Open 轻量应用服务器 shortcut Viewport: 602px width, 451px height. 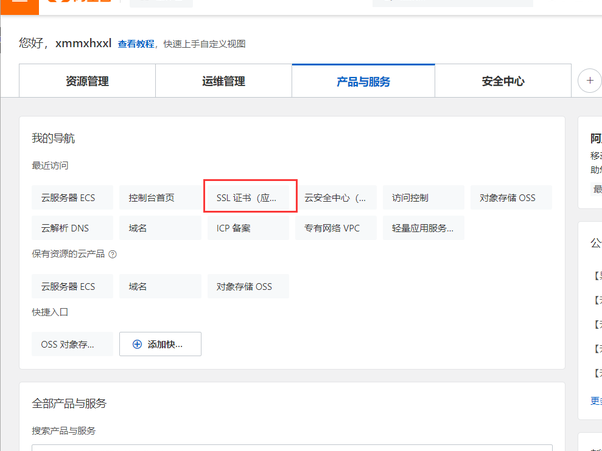click(423, 228)
